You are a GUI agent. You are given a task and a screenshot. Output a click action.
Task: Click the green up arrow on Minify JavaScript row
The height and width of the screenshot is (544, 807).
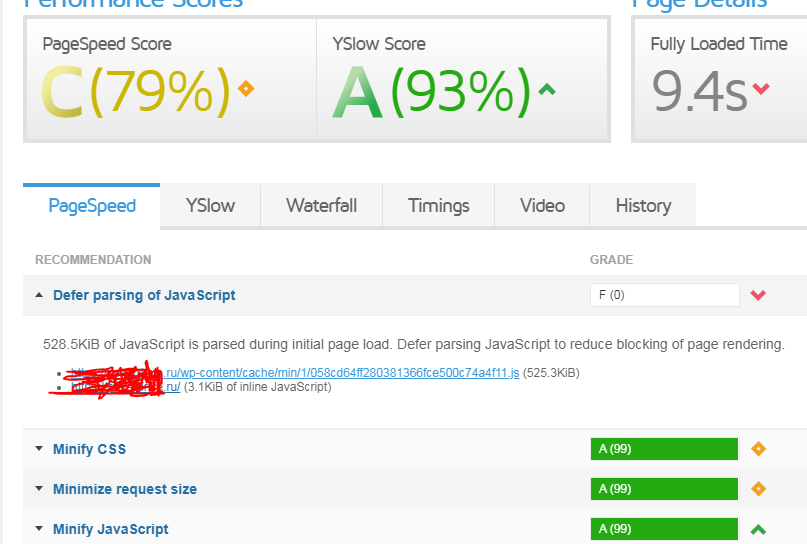tap(758, 529)
